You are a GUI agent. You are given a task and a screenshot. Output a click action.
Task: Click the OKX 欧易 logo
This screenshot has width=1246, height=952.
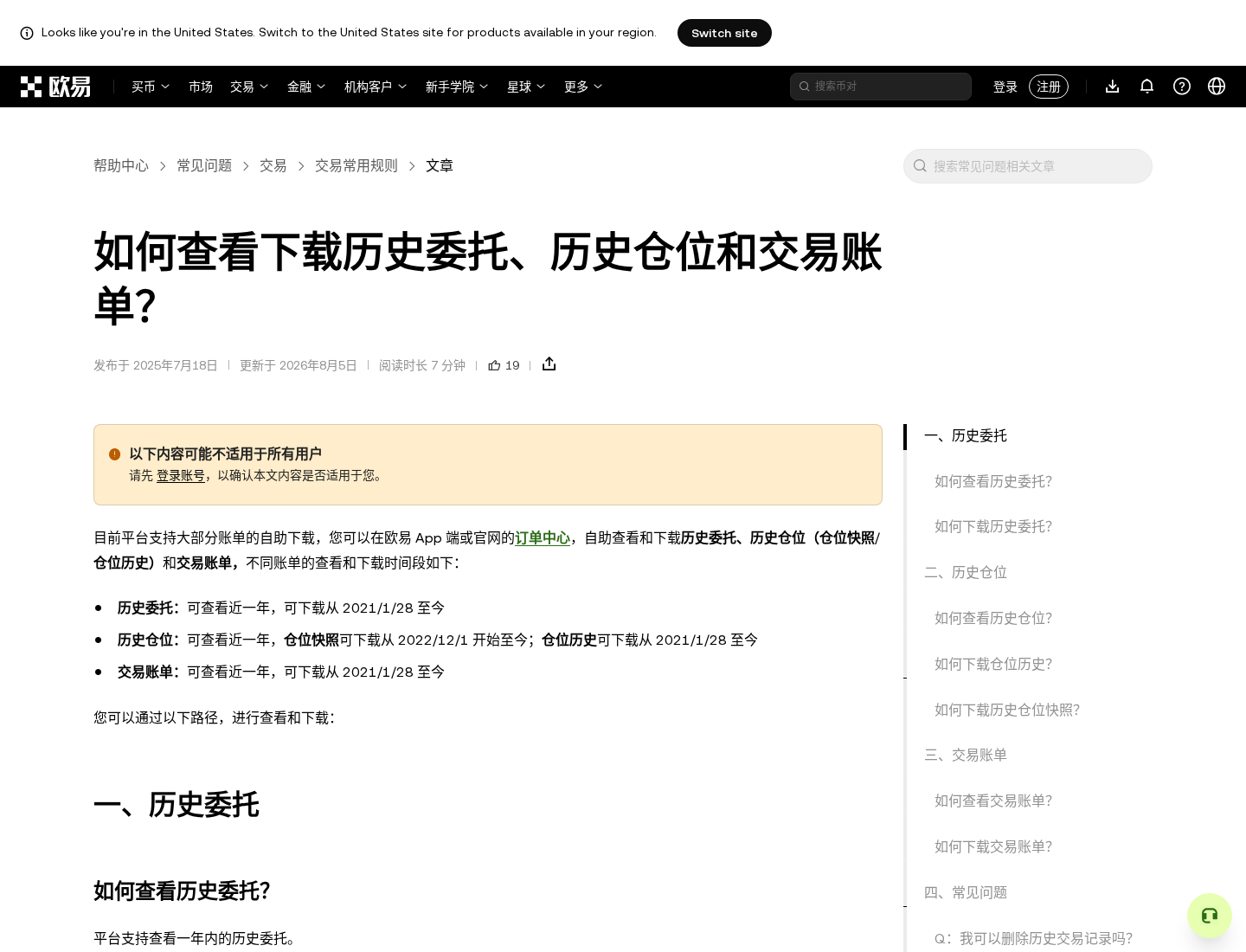point(55,87)
